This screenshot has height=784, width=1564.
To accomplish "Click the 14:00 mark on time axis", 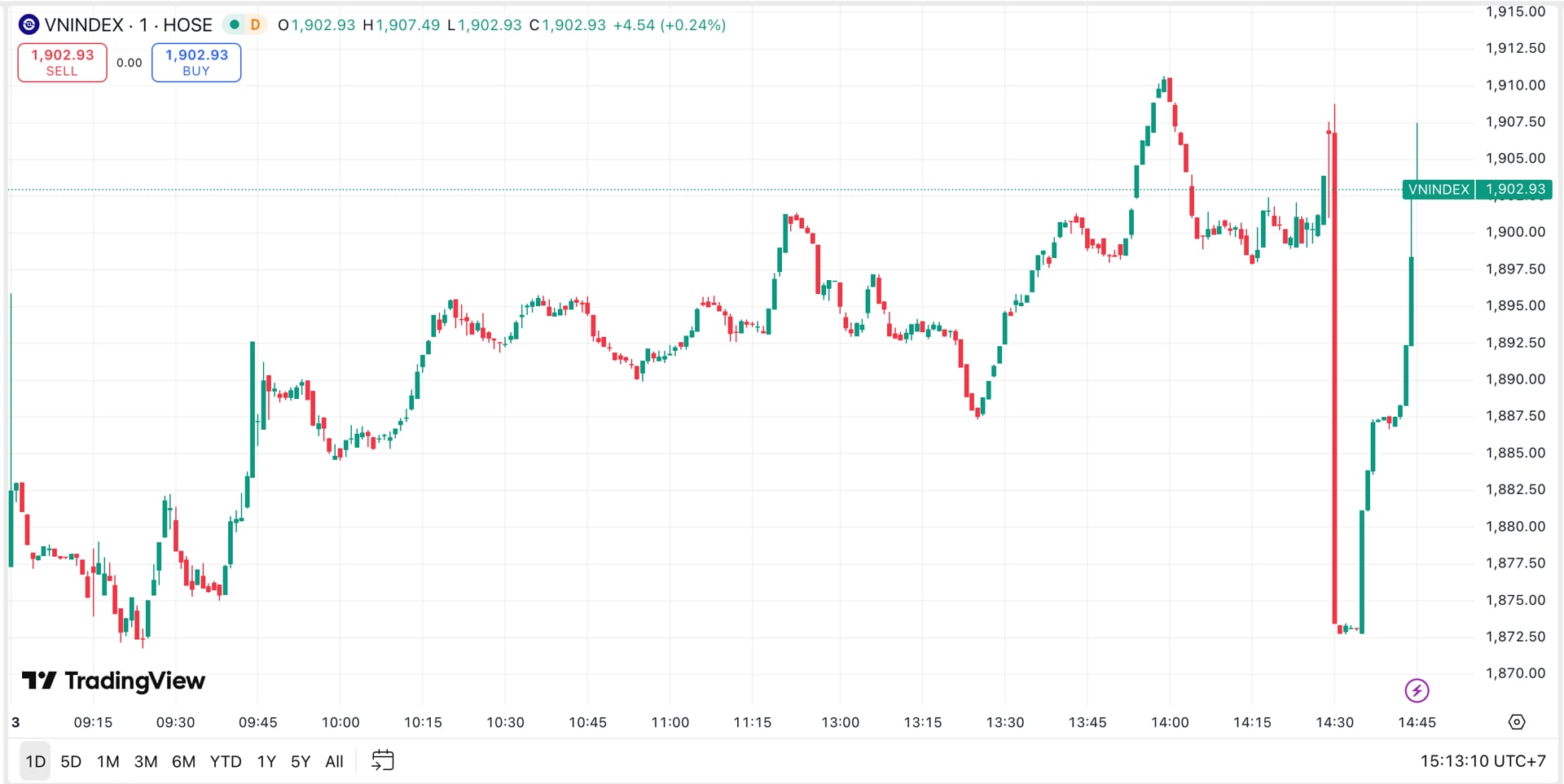I will (x=1170, y=722).
